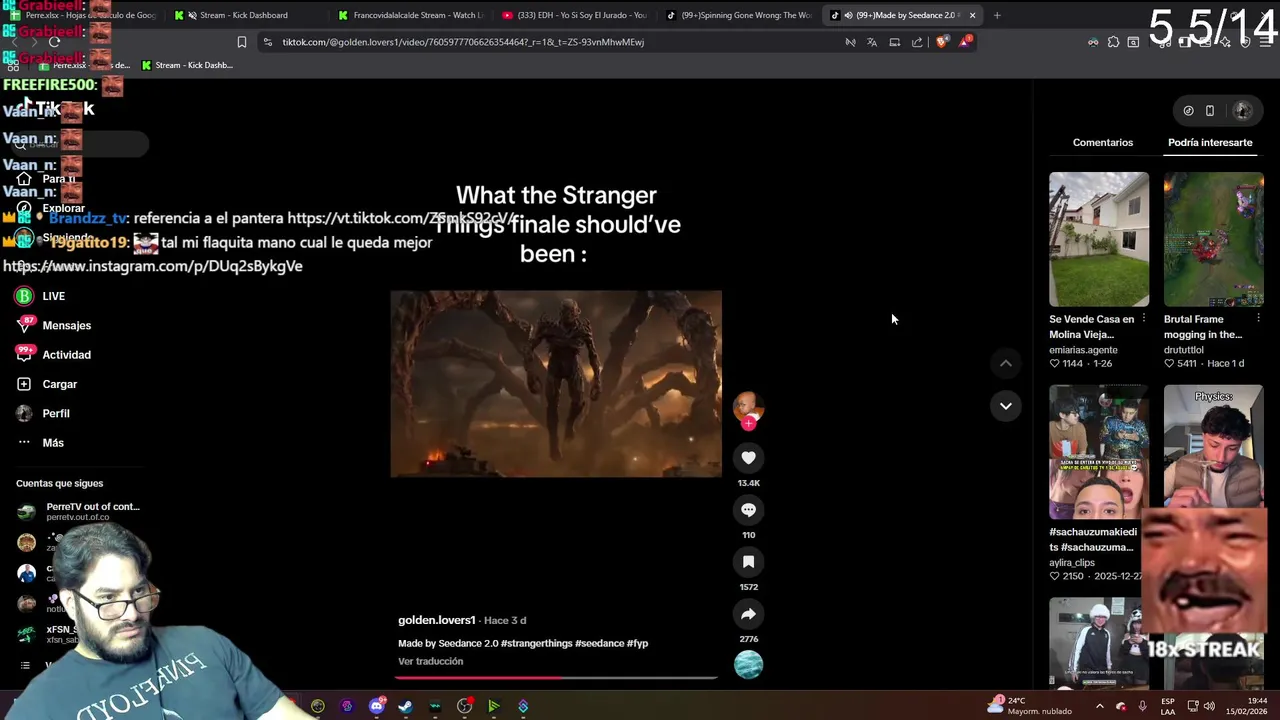Close the Made by Seedance 2.0 tab

click(972, 15)
